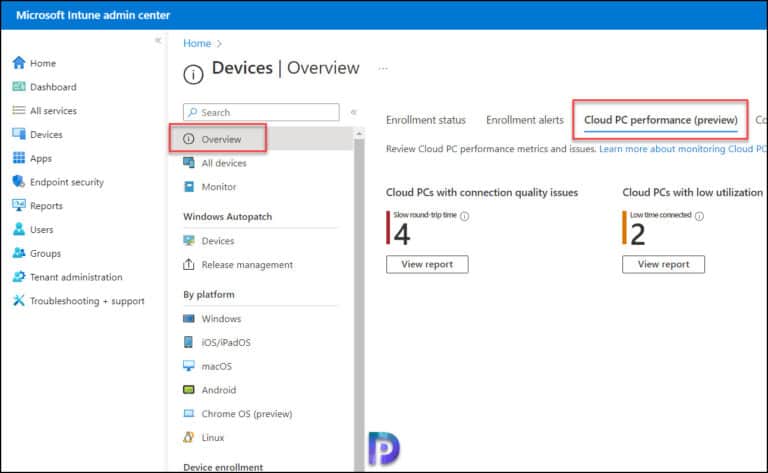Select the Windows platform label
768x473 pixels.
(221, 318)
